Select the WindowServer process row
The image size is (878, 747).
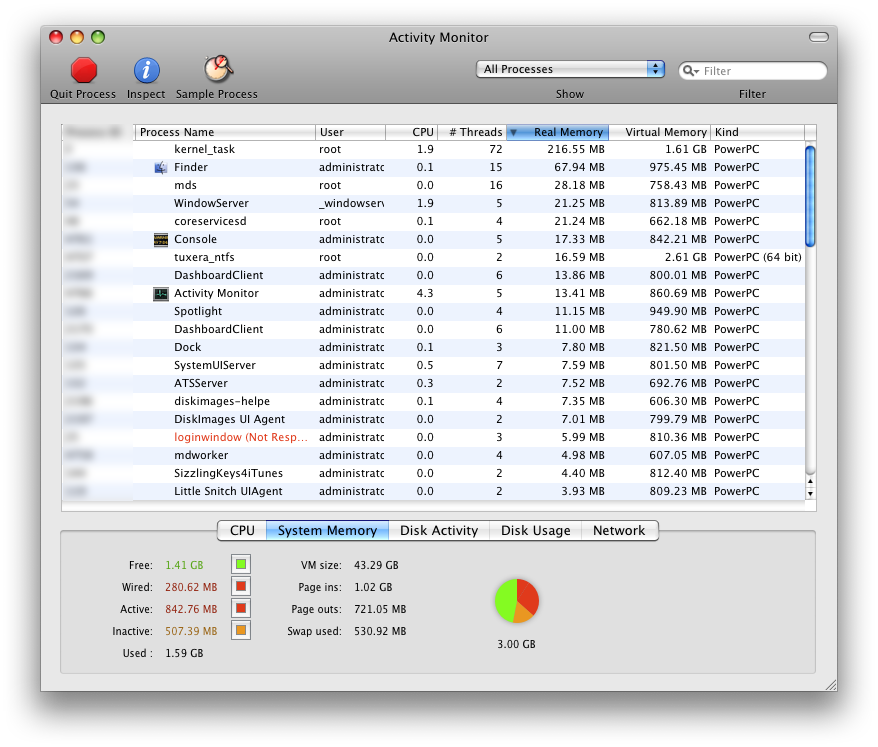coord(434,203)
